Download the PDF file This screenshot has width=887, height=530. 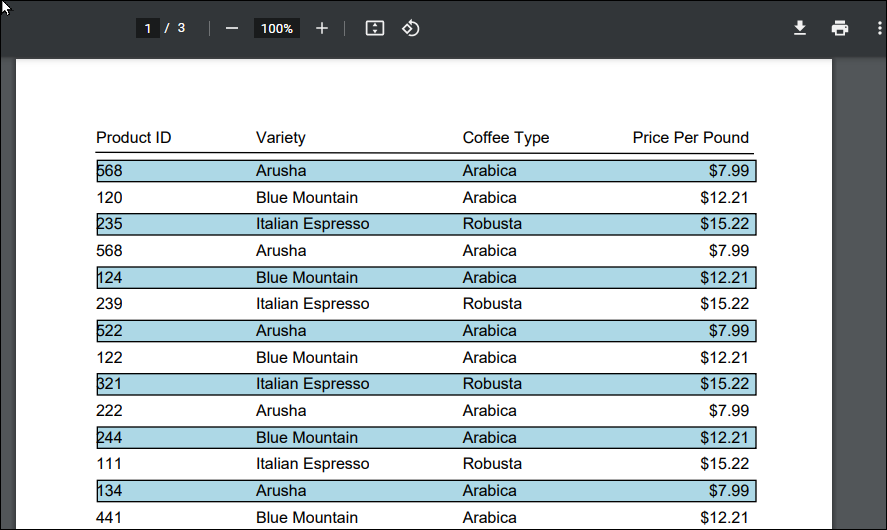pyautogui.click(x=800, y=28)
